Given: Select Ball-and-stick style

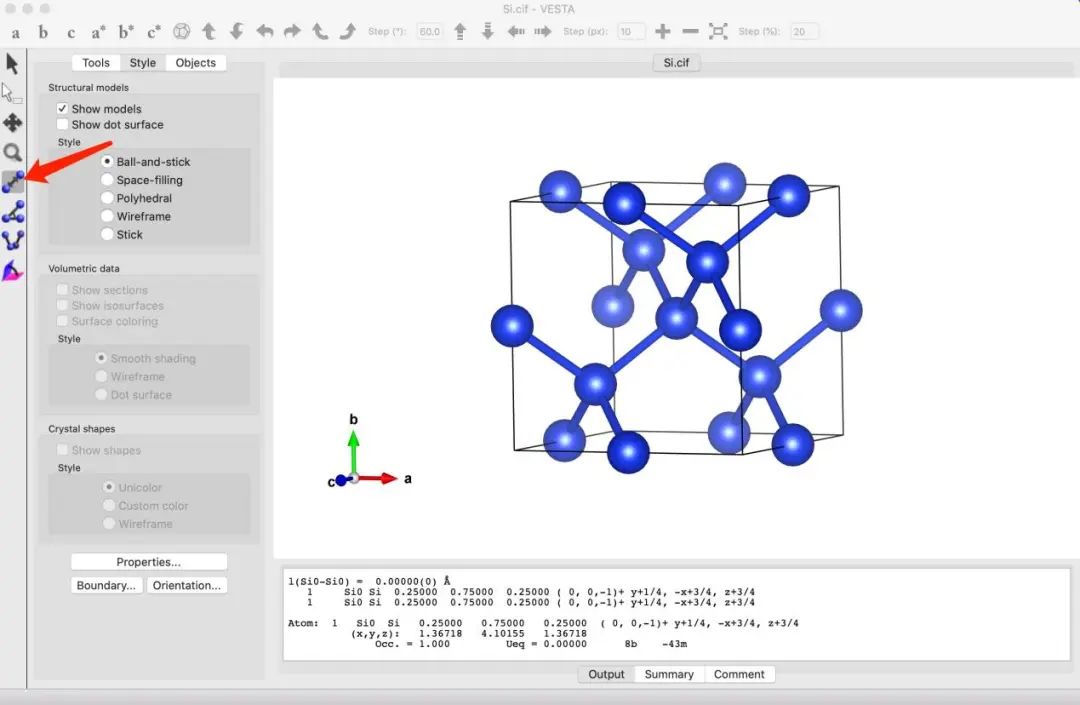Looking at the screenshot, I should (107, 161).
